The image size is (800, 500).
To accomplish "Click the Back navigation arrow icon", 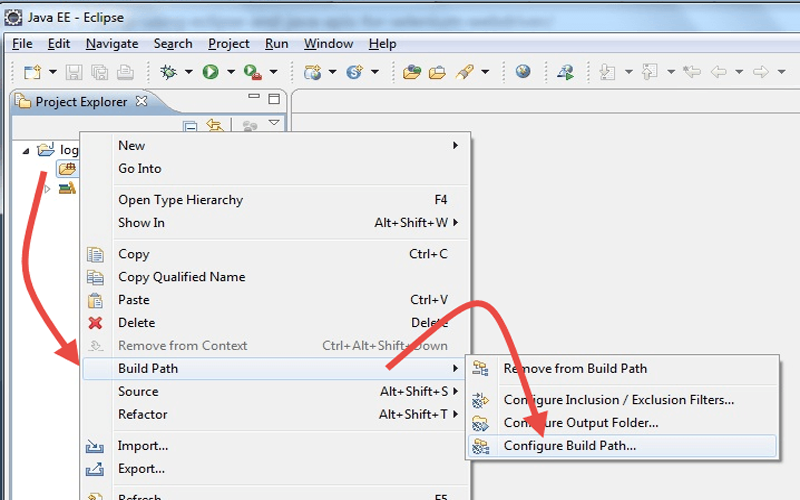I will tap(718, 72).
